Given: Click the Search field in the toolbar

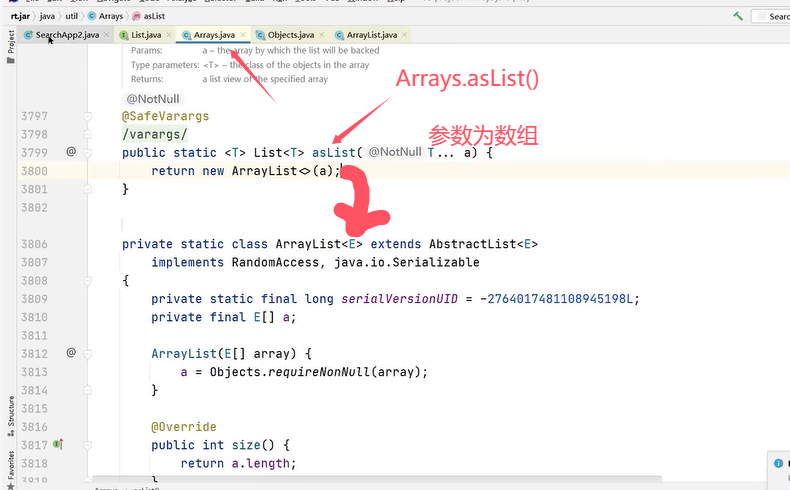Looking at the screenshot, I should pyautogui.click(x=771, y=16).
